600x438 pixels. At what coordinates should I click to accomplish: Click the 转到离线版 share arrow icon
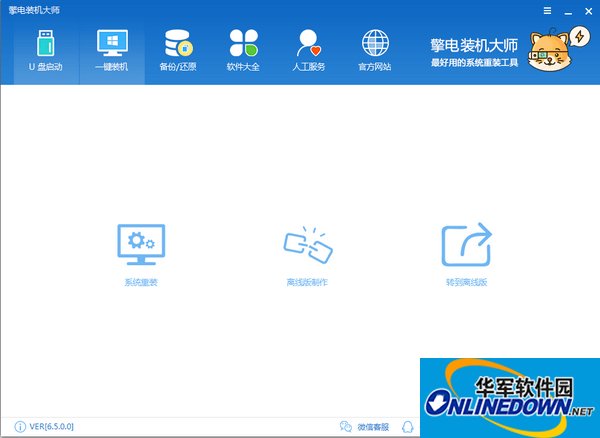point(466,244)
